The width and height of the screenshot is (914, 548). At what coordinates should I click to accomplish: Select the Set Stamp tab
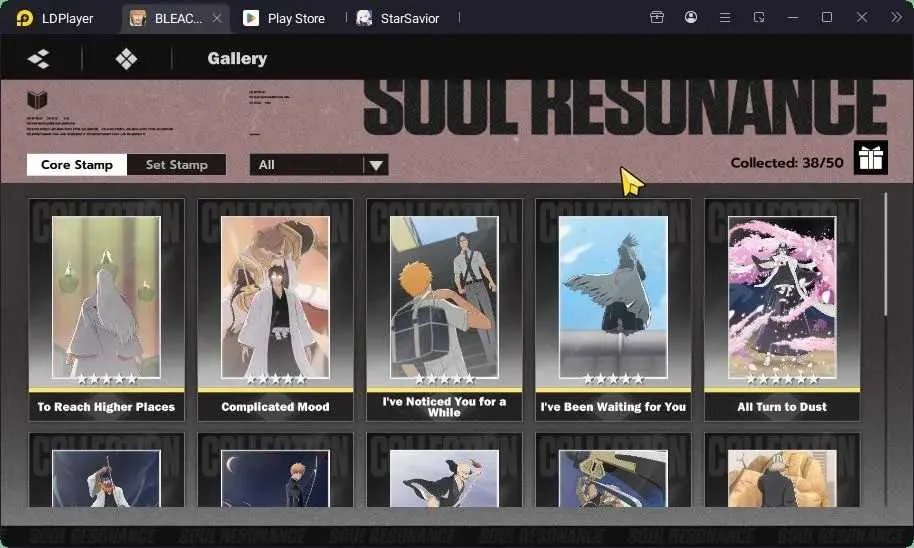(177, 165)
